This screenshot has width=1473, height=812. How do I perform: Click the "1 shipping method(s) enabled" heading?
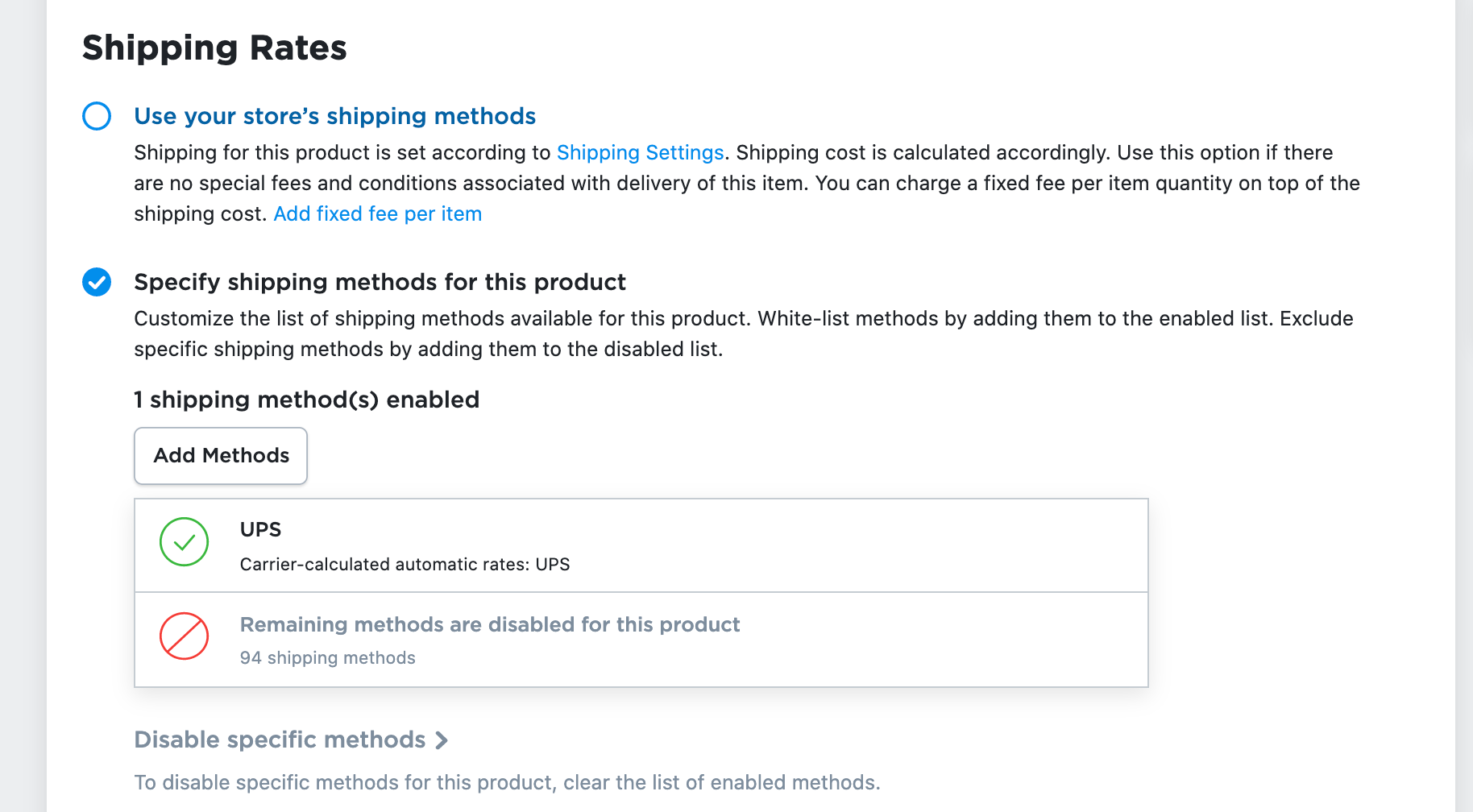point(306,400)
